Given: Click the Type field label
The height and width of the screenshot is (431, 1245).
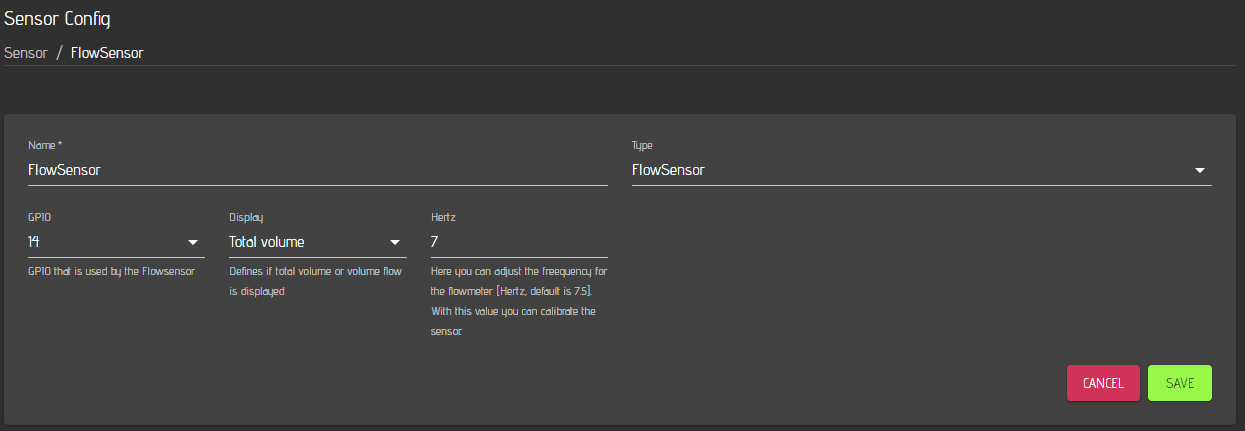Looking at the screenshot, I should pos(642,145).
